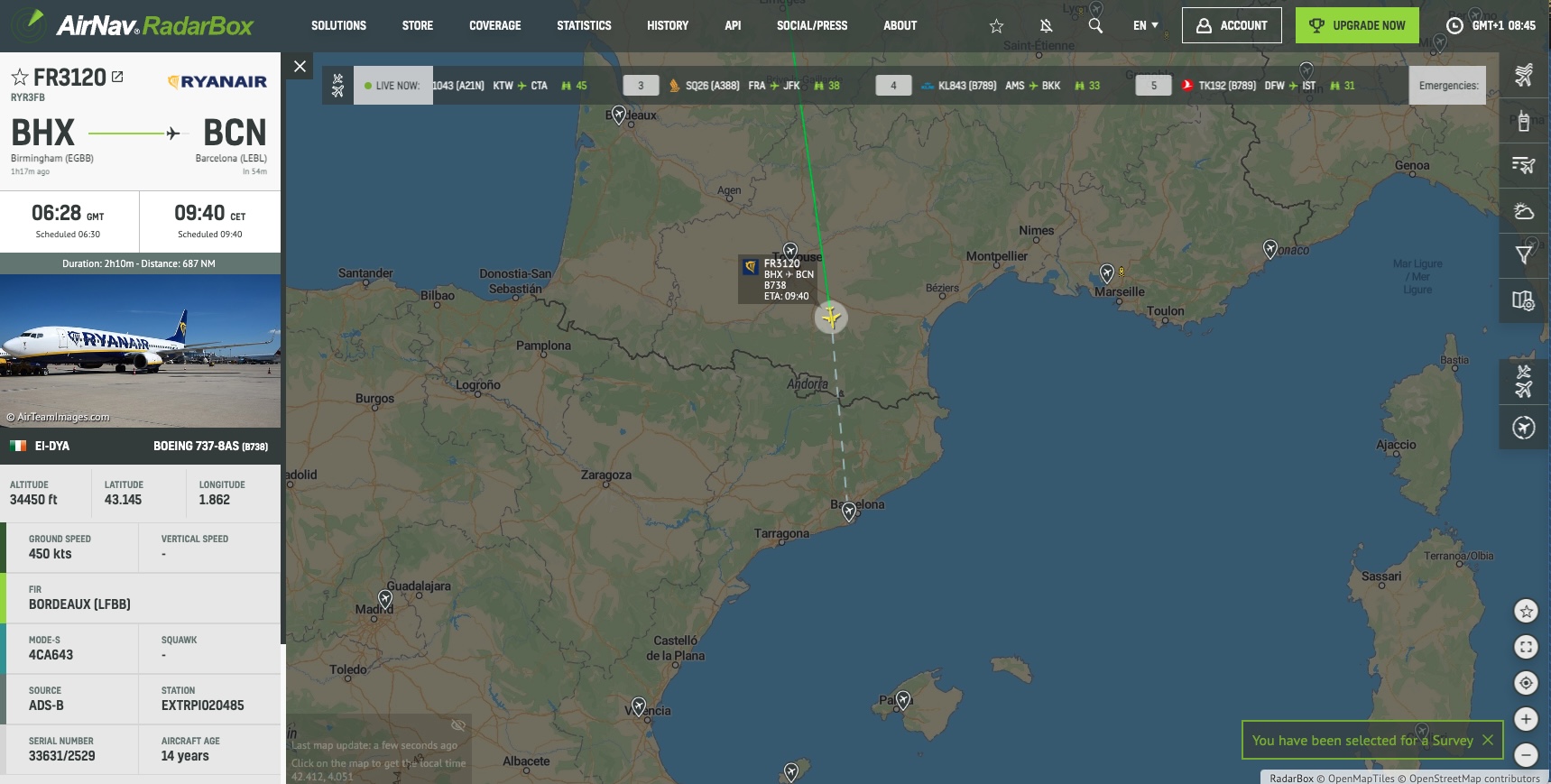
Task: Open the STORE menu
Action: pos(418,25)
